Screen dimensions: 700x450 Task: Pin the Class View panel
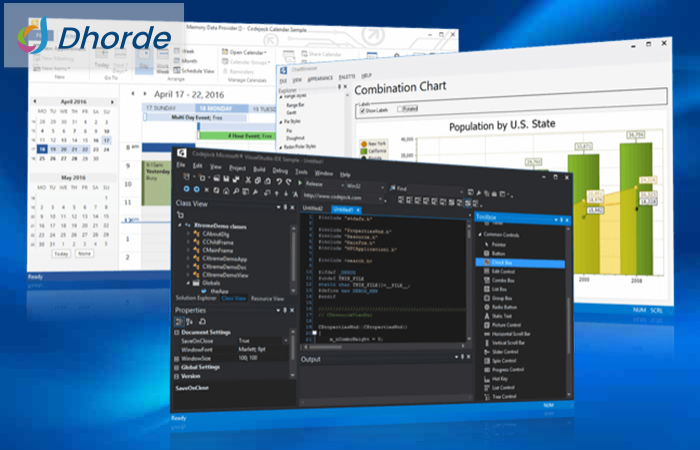[285, 207]
